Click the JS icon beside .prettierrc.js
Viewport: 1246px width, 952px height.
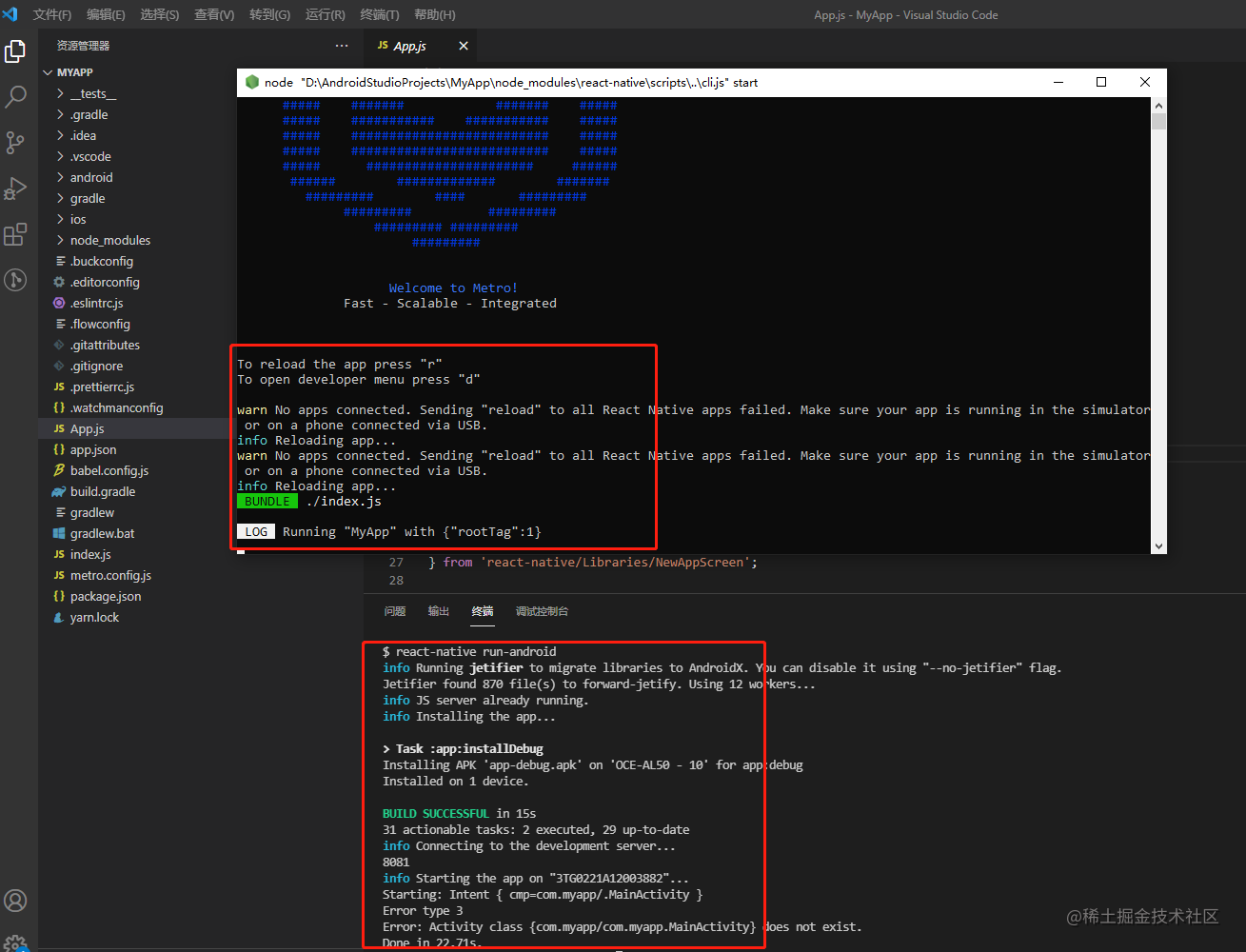(59, 387)
